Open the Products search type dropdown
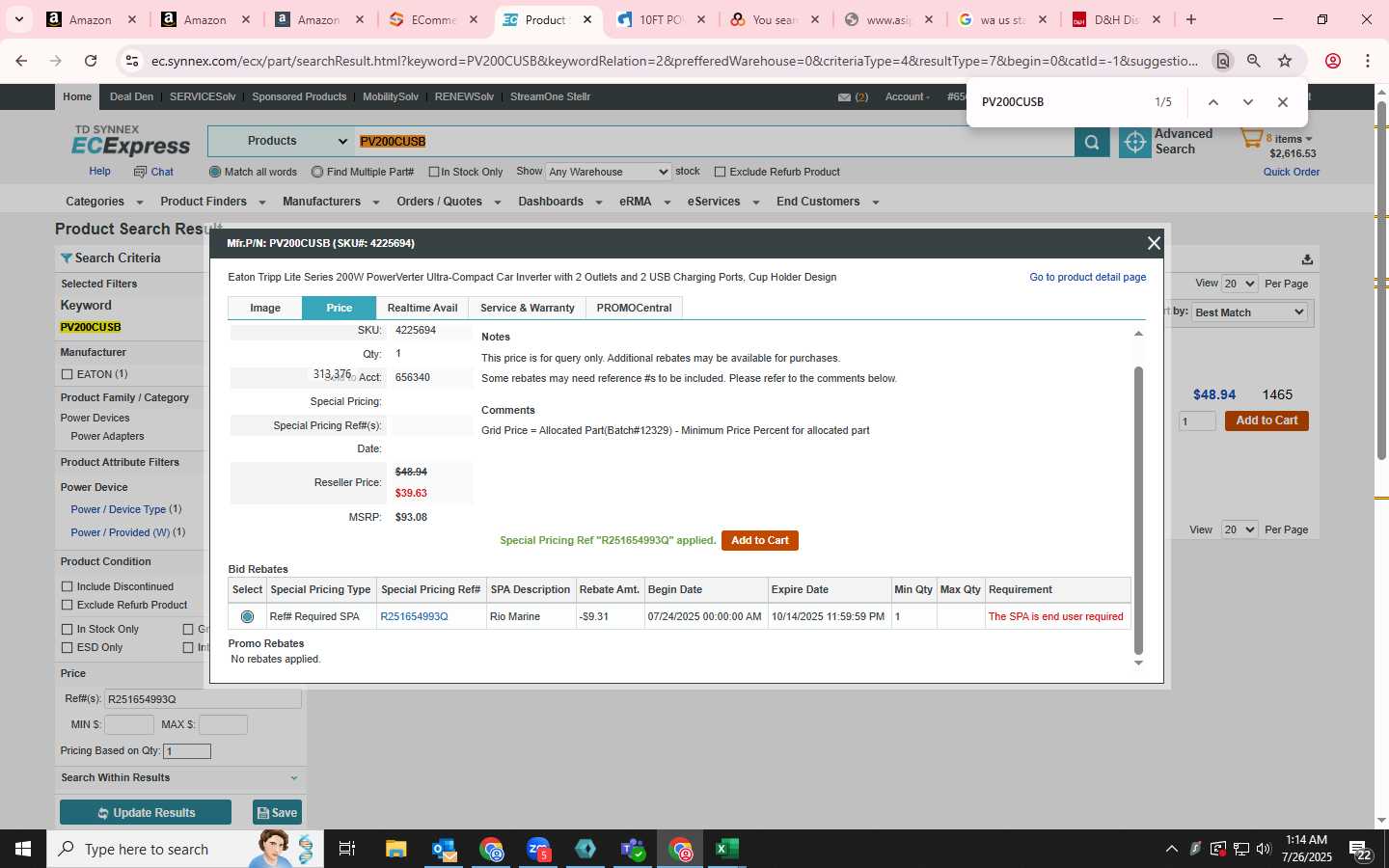1389x868 pixels. click(281, 141)
